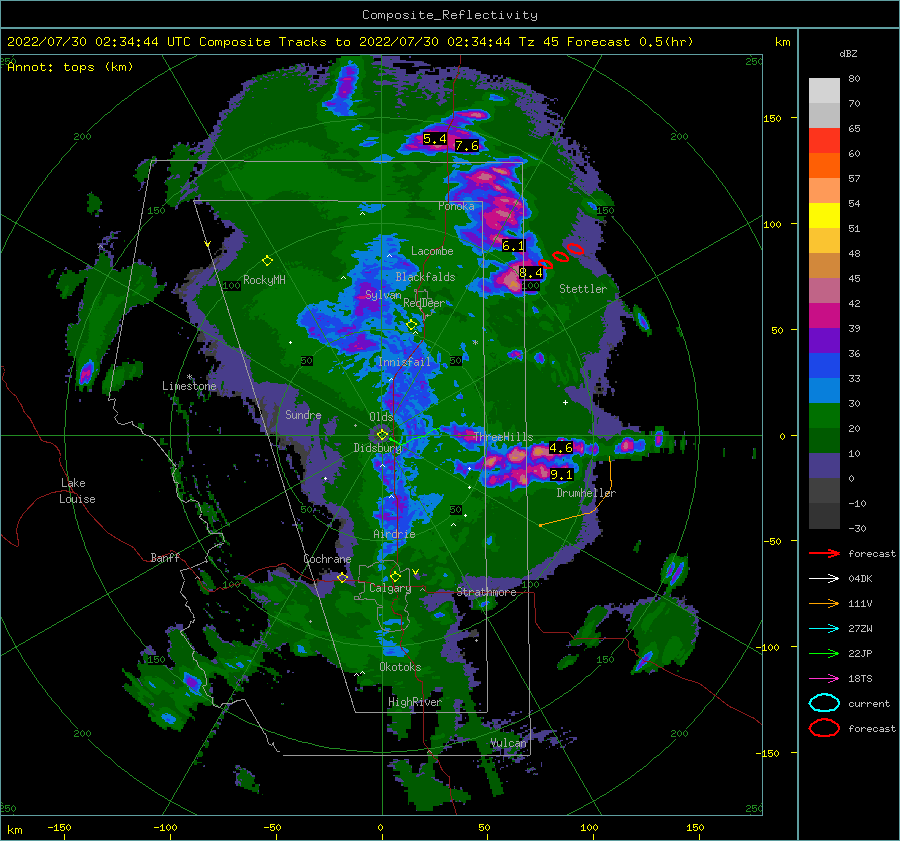Click the Calgary city label
900x841 pixels.
390,588
